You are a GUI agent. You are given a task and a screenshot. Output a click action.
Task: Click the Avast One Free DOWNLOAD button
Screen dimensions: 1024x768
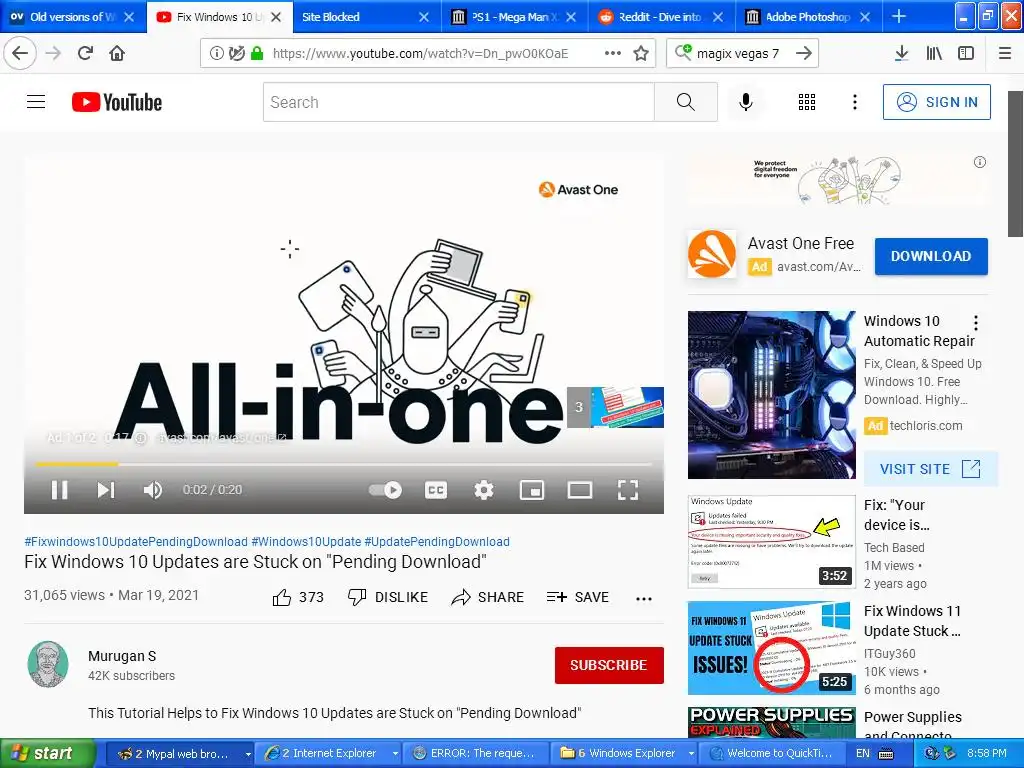(931, 256)
